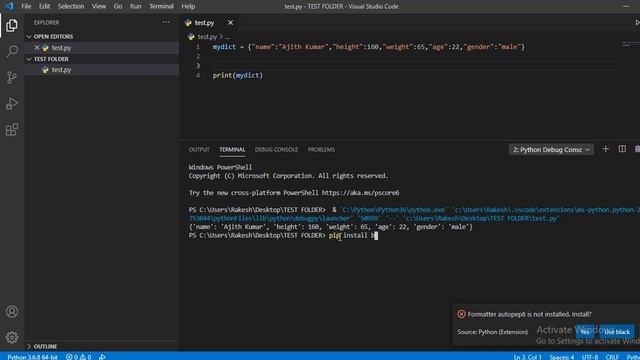Click the Use black button

[617, 332]
